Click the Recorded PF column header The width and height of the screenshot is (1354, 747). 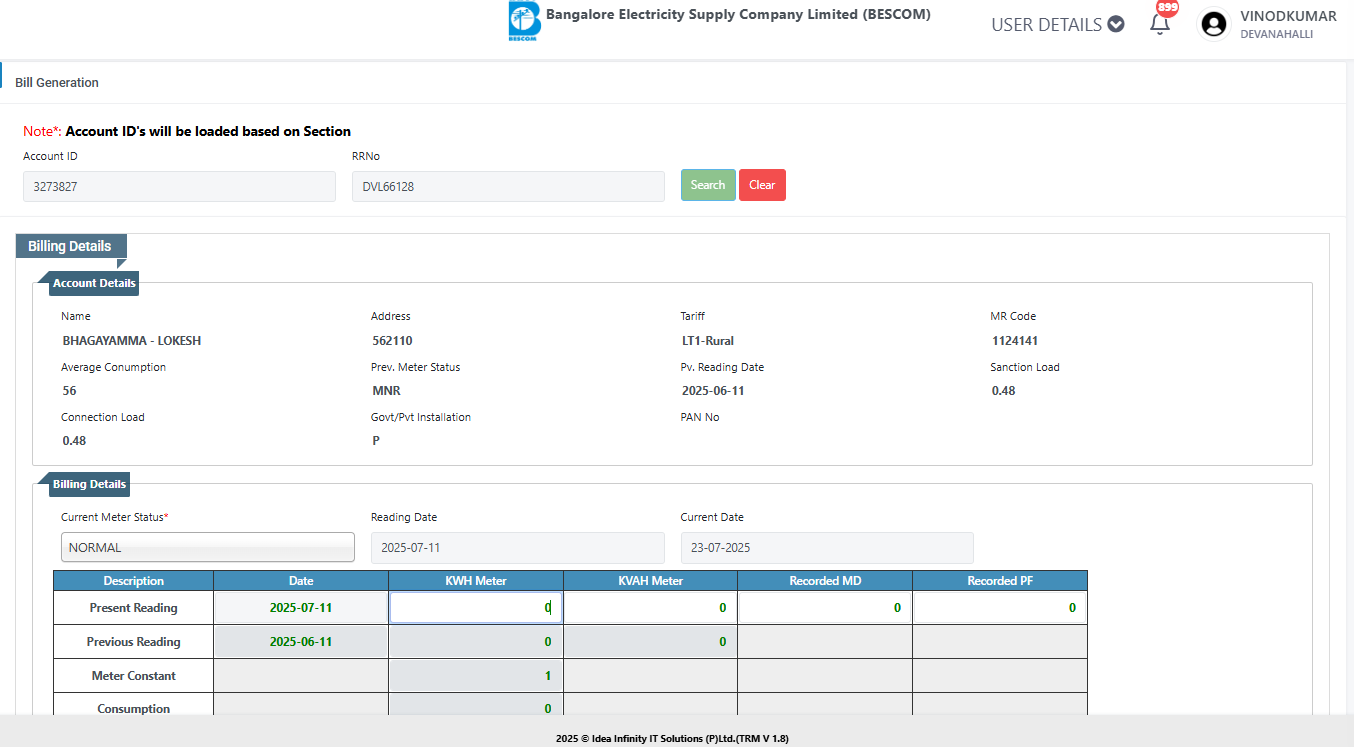point(1000,581)
